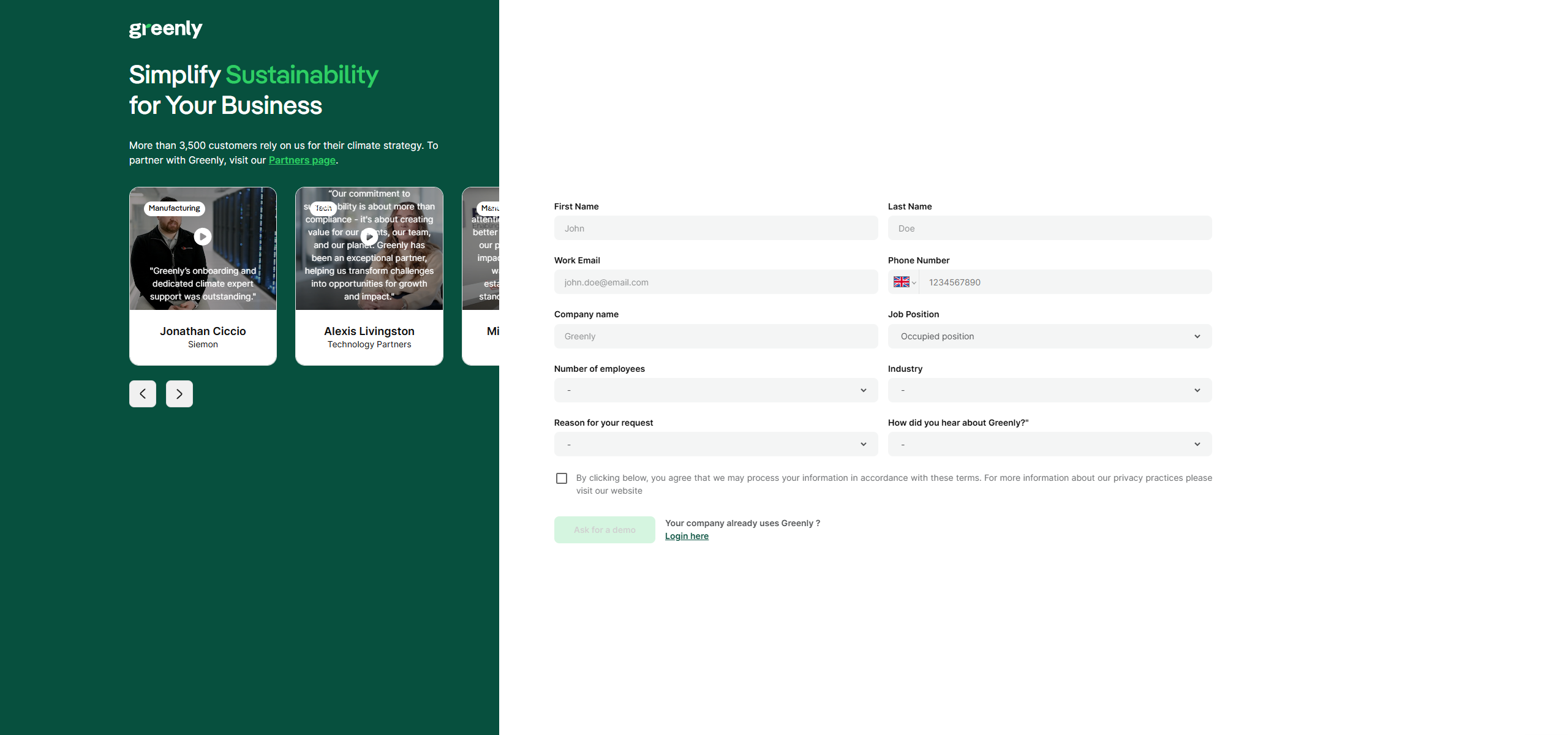Open the Job Position dropdown

coord(1050,336)
